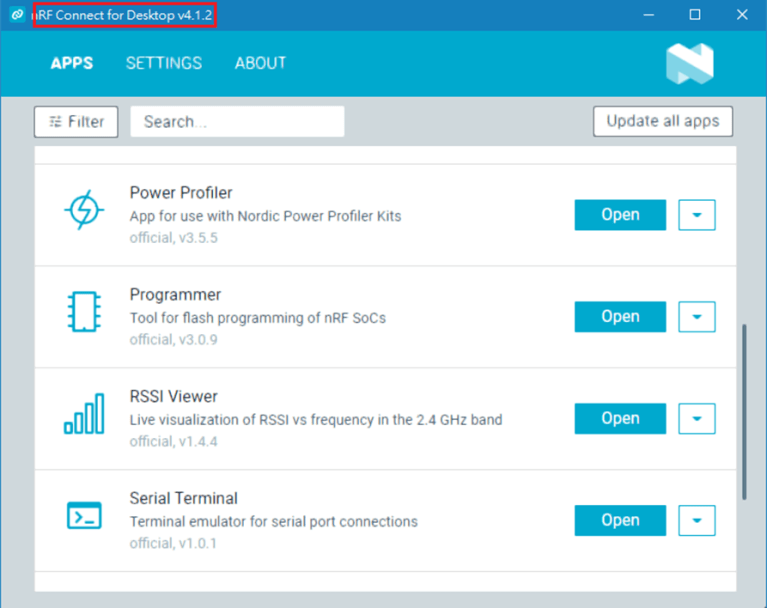Switch to the About tab
The height and width of the screenshot is (608, 767).
click(x=260, y=63)
